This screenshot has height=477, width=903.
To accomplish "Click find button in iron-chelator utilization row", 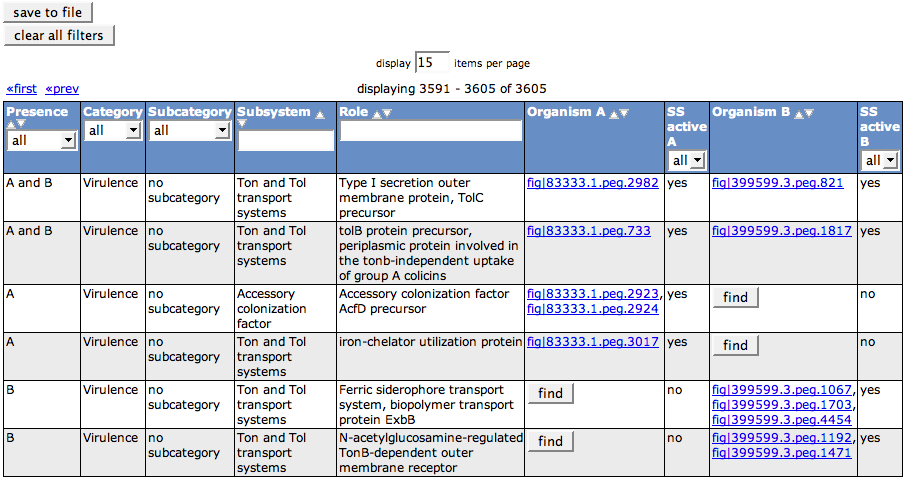I will 735,346.
